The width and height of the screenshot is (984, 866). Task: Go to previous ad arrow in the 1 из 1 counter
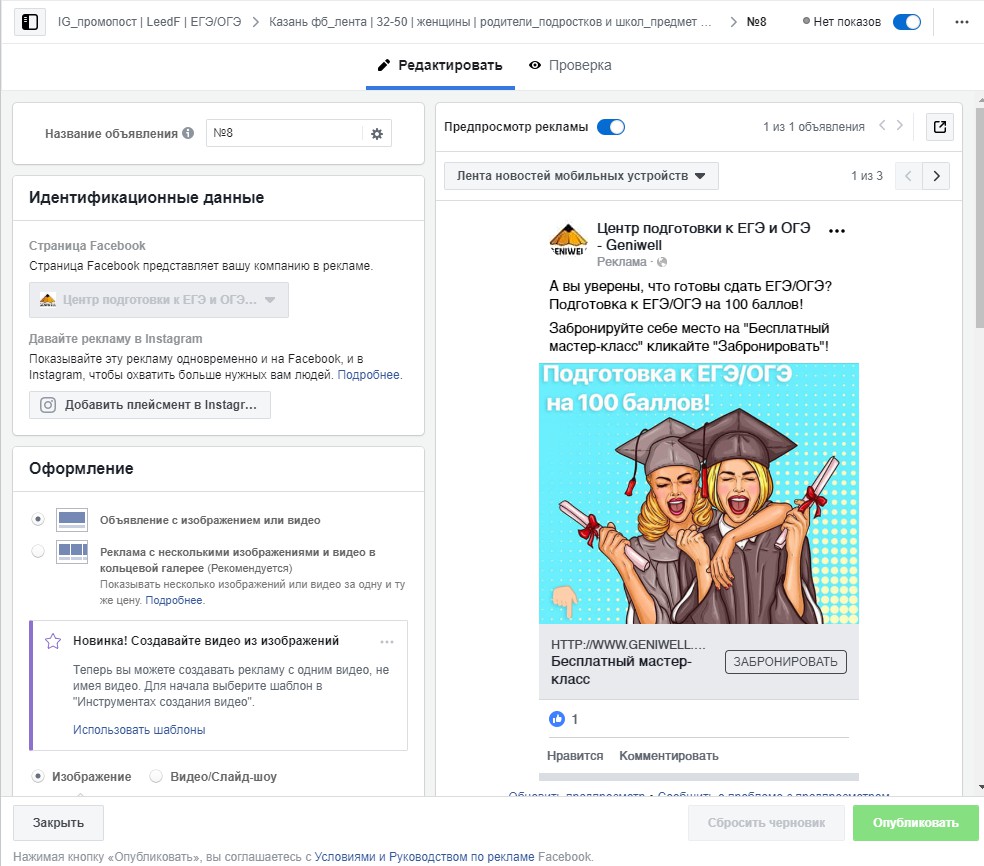[x=882, y=126]
